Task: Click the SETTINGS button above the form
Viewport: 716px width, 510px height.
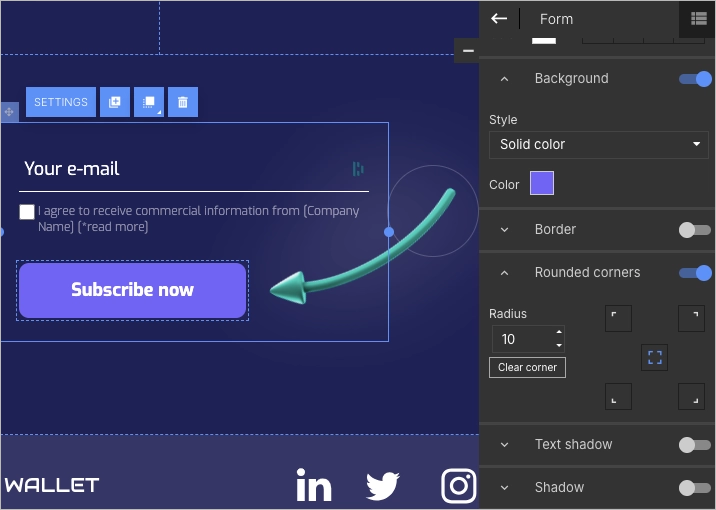Action: click(x=61, y=102)
